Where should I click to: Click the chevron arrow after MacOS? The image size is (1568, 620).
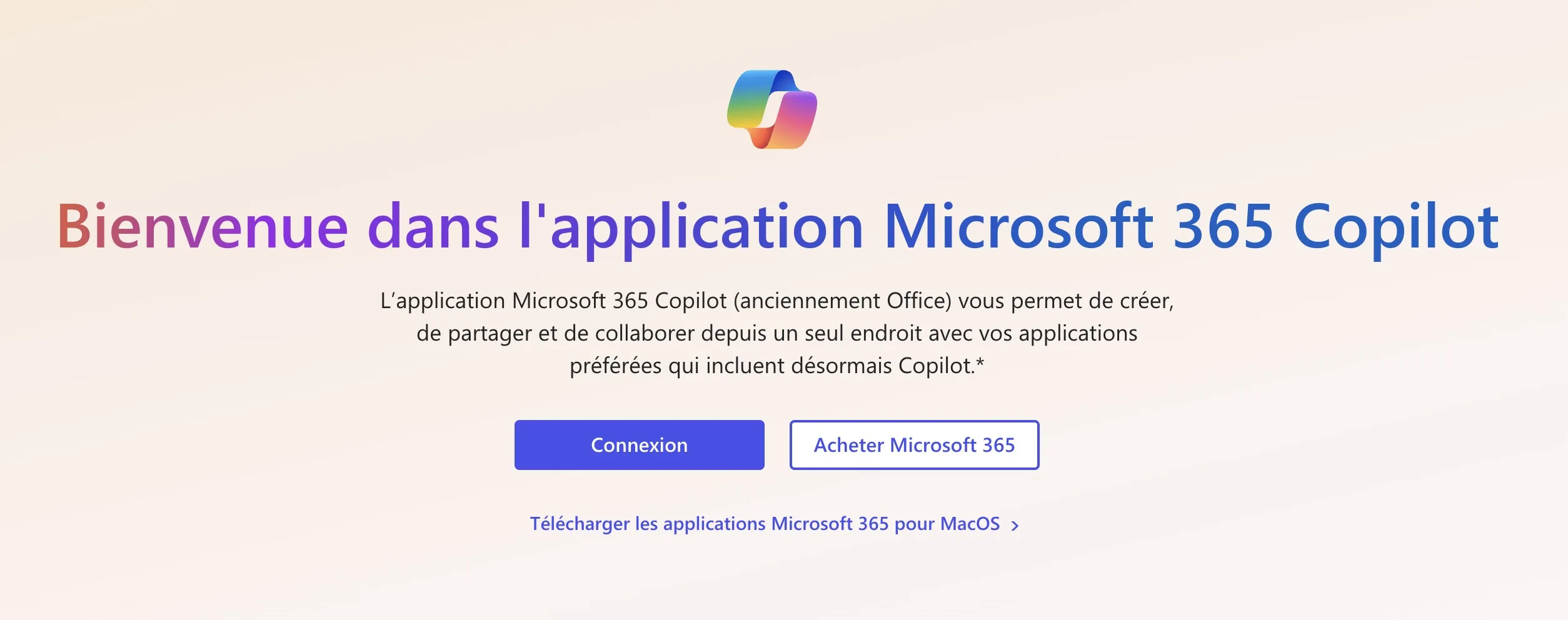click(1015, 526)
